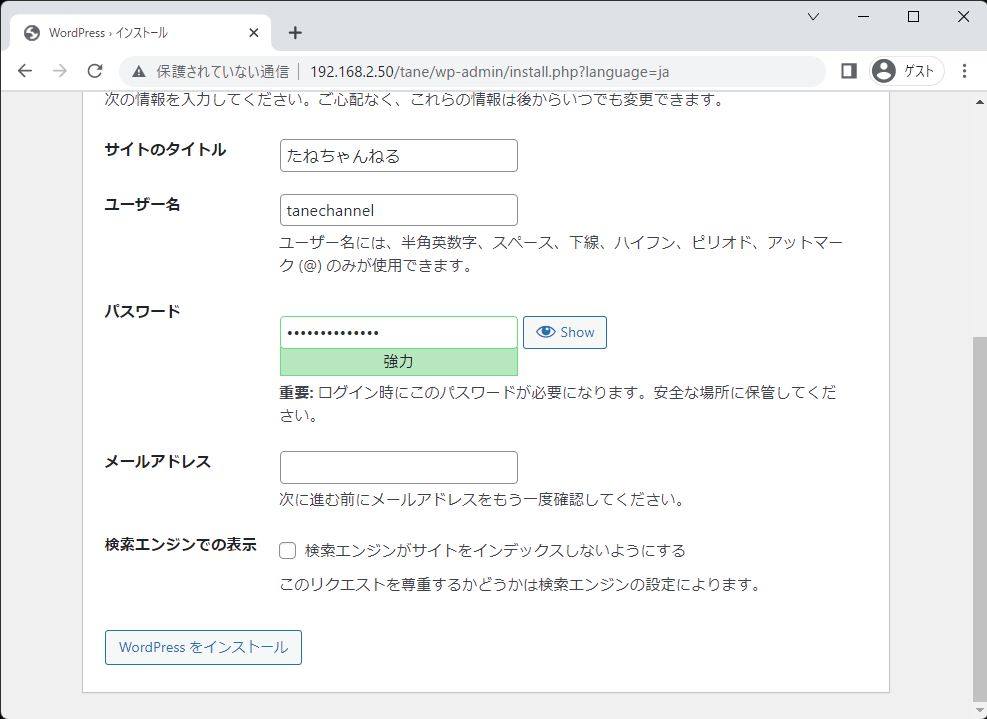
Task: Click the 強力 password strength indicator
Action: pyautogui.click(x=398, y=362)
